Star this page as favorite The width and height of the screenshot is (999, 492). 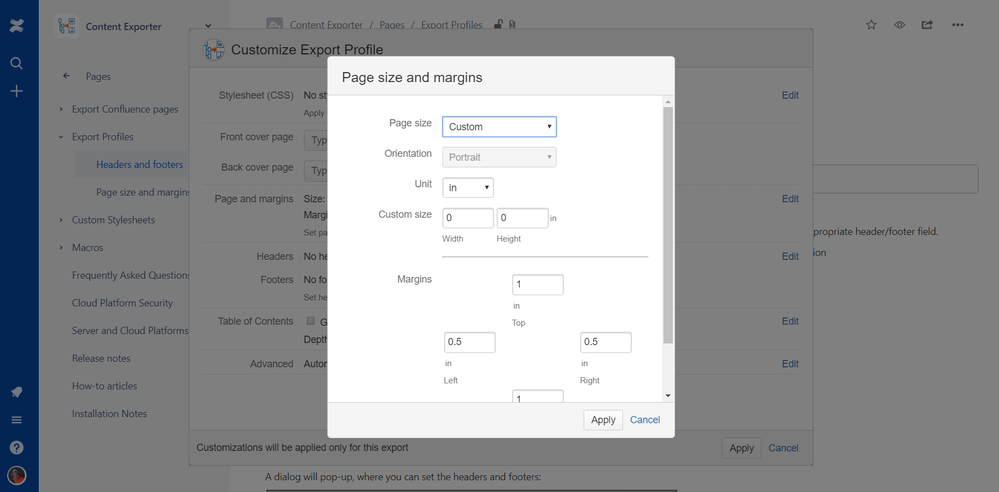[871, 25]
